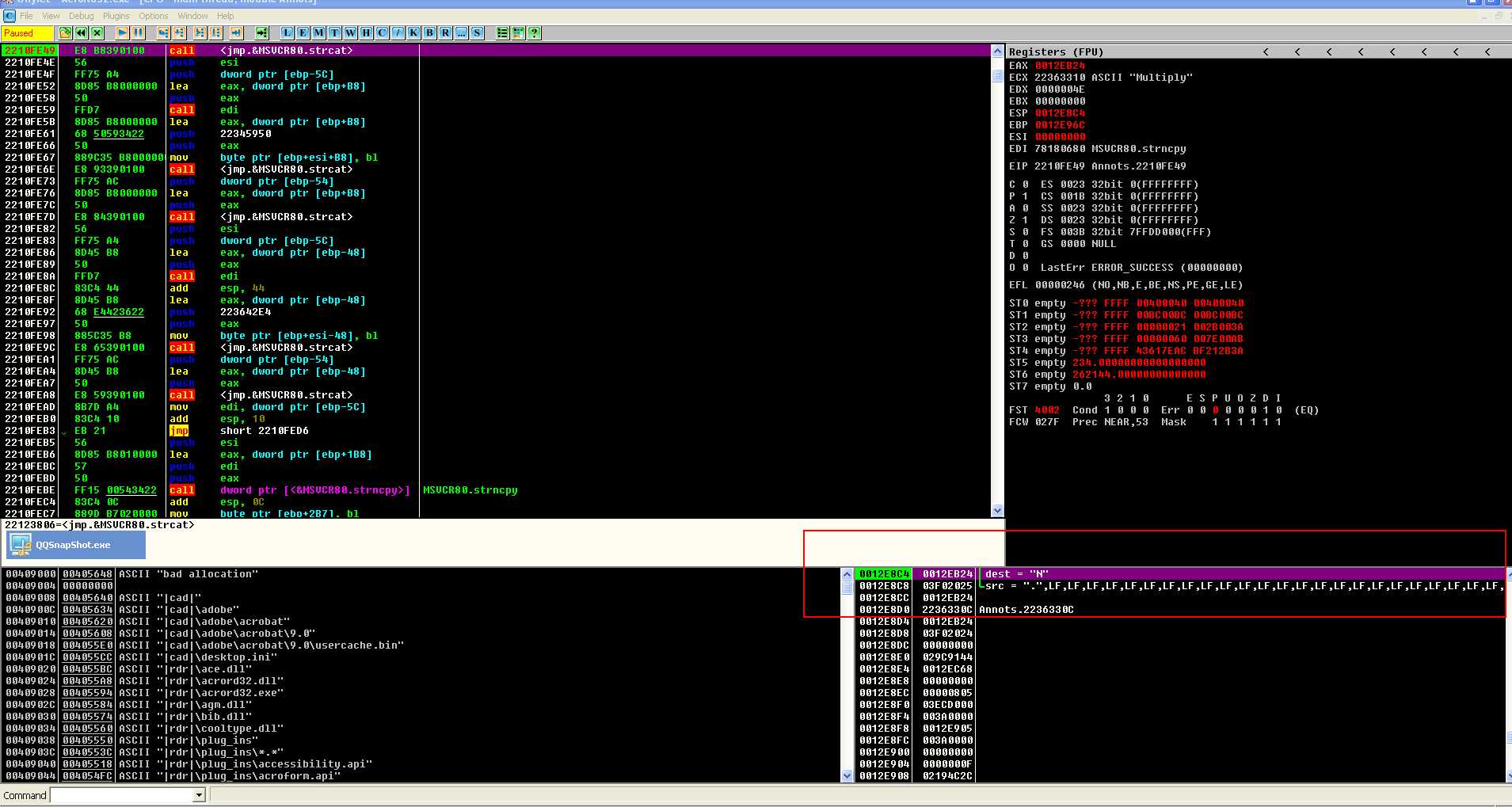Switch to CPU window using C button
Viewport: 1512px width, 807px height.
click(382, 32)
